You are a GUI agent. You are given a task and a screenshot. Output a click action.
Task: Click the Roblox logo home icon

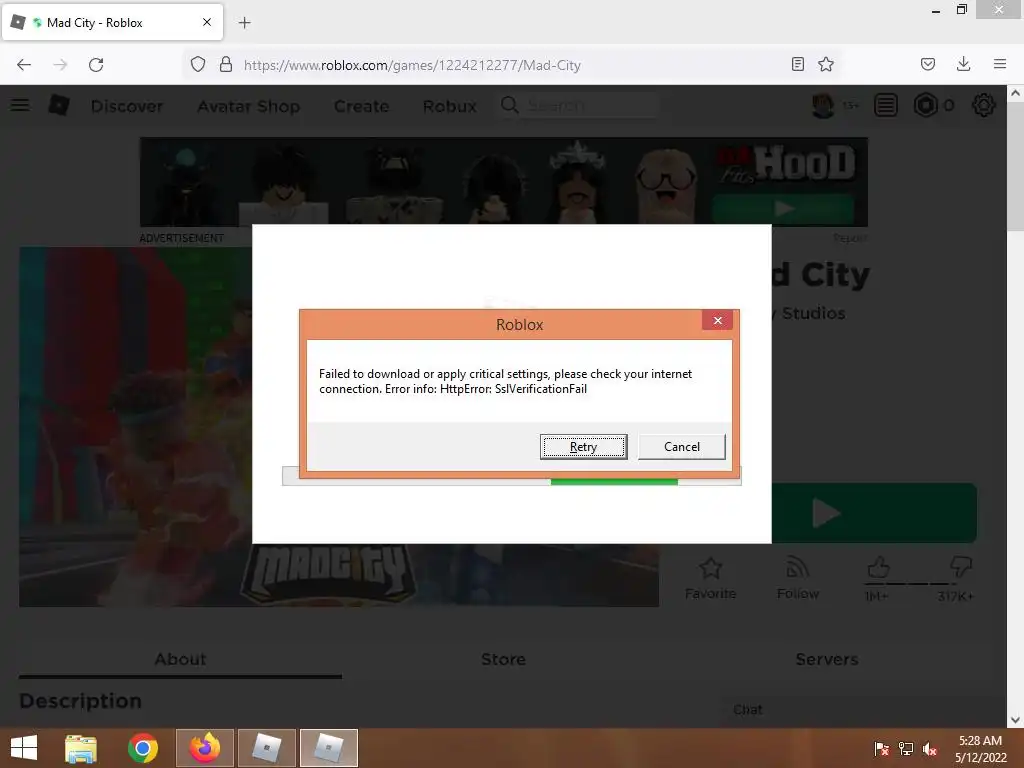59,105
